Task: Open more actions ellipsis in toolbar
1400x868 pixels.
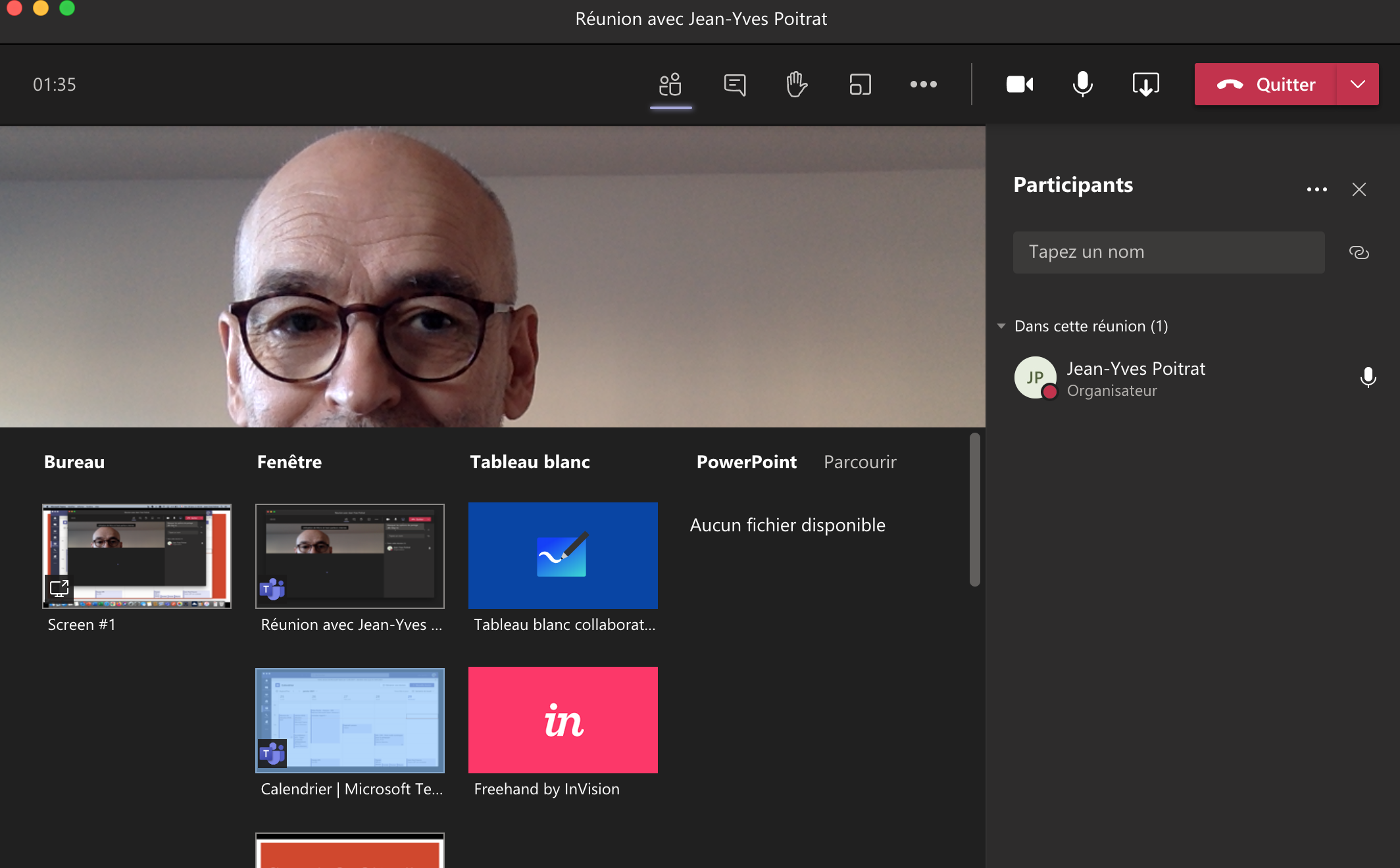Action: coord(923,84)
